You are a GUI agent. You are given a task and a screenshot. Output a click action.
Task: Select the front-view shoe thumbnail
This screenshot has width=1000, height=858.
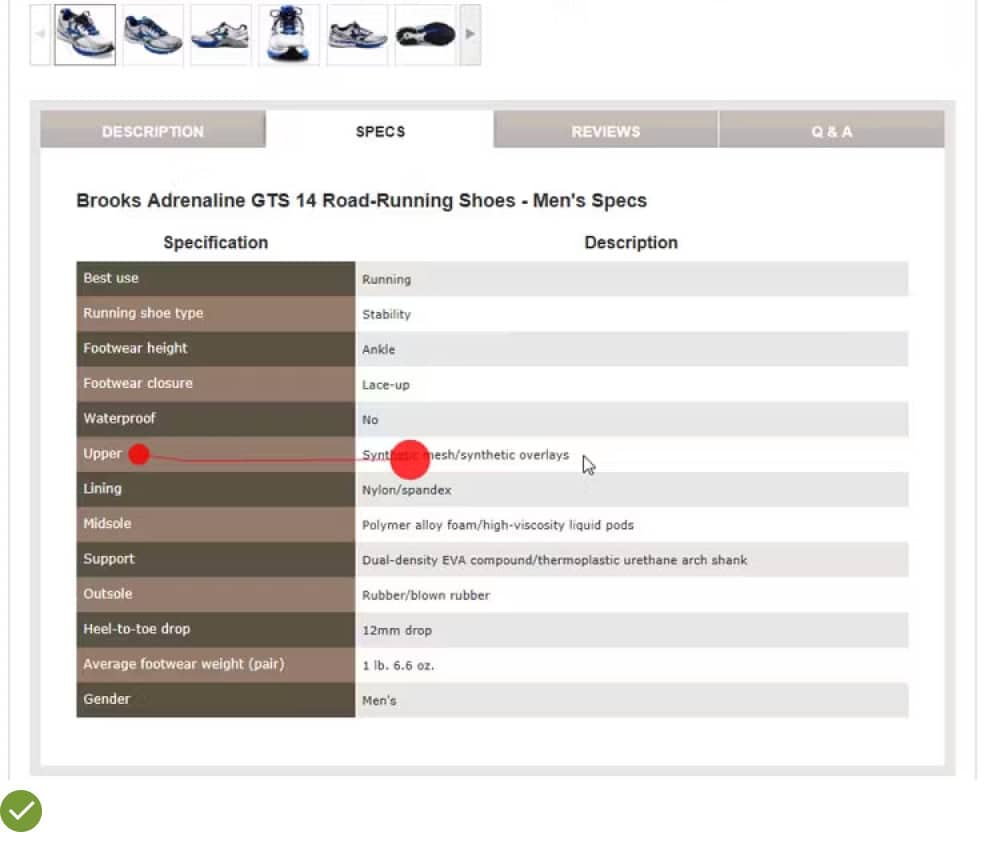tap(289, 35)
